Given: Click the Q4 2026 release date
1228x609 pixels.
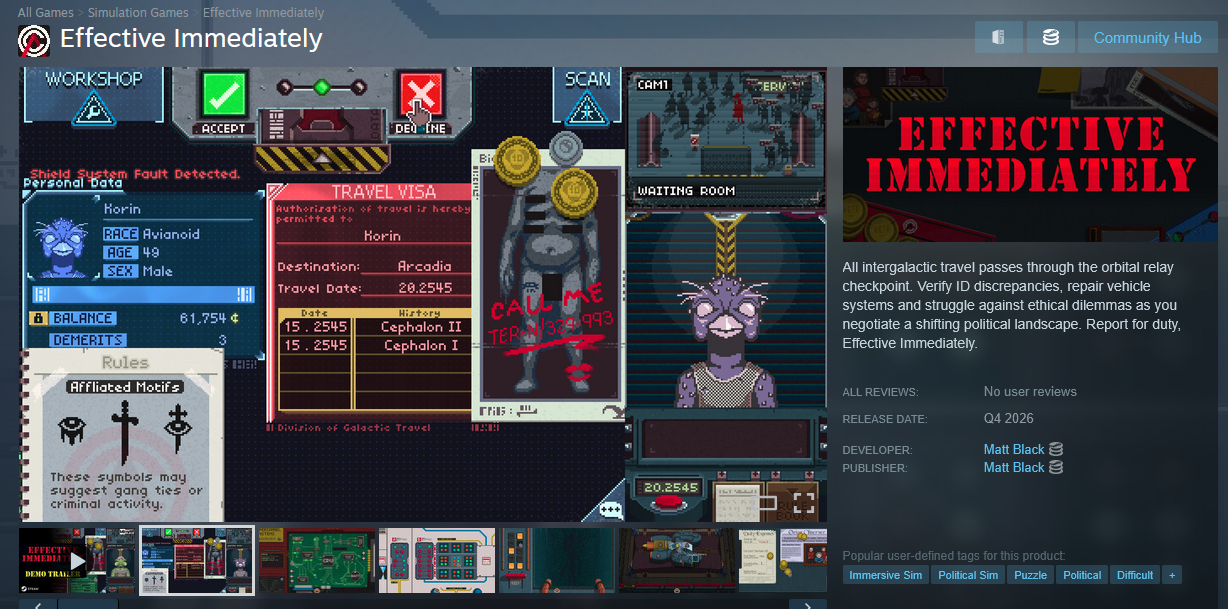Looking at the screenshot, I should [1009, 419].
